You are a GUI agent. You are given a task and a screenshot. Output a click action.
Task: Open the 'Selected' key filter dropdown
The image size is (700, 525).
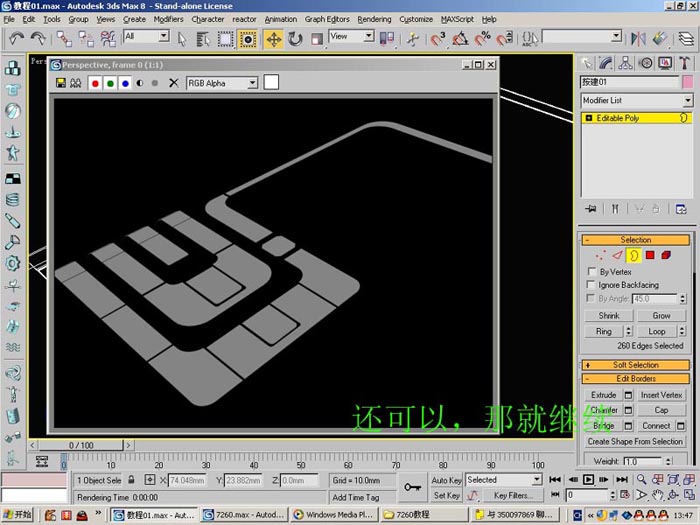tap(537, 479)
